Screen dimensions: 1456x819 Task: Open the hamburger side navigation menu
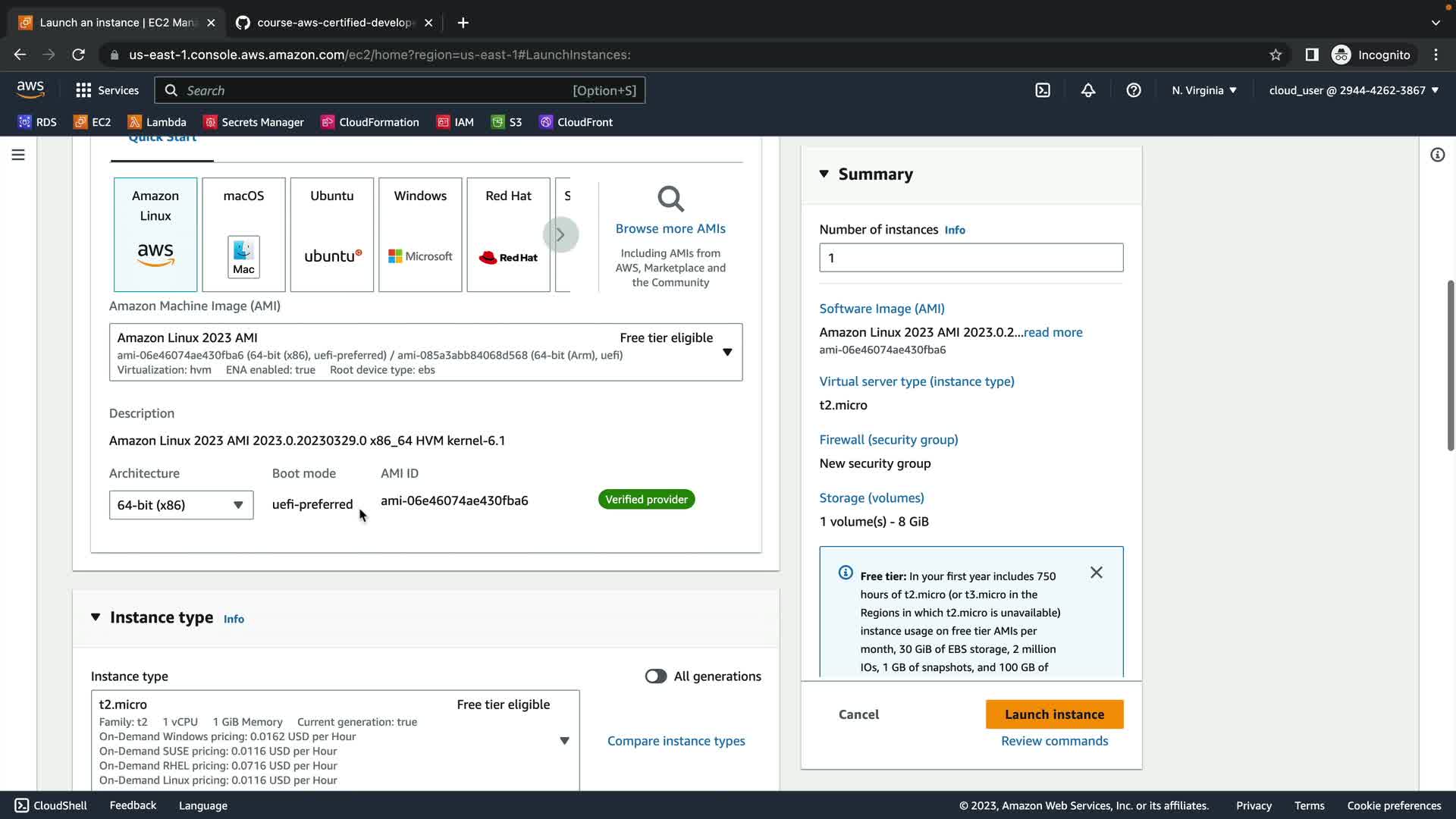coord(18,155)
